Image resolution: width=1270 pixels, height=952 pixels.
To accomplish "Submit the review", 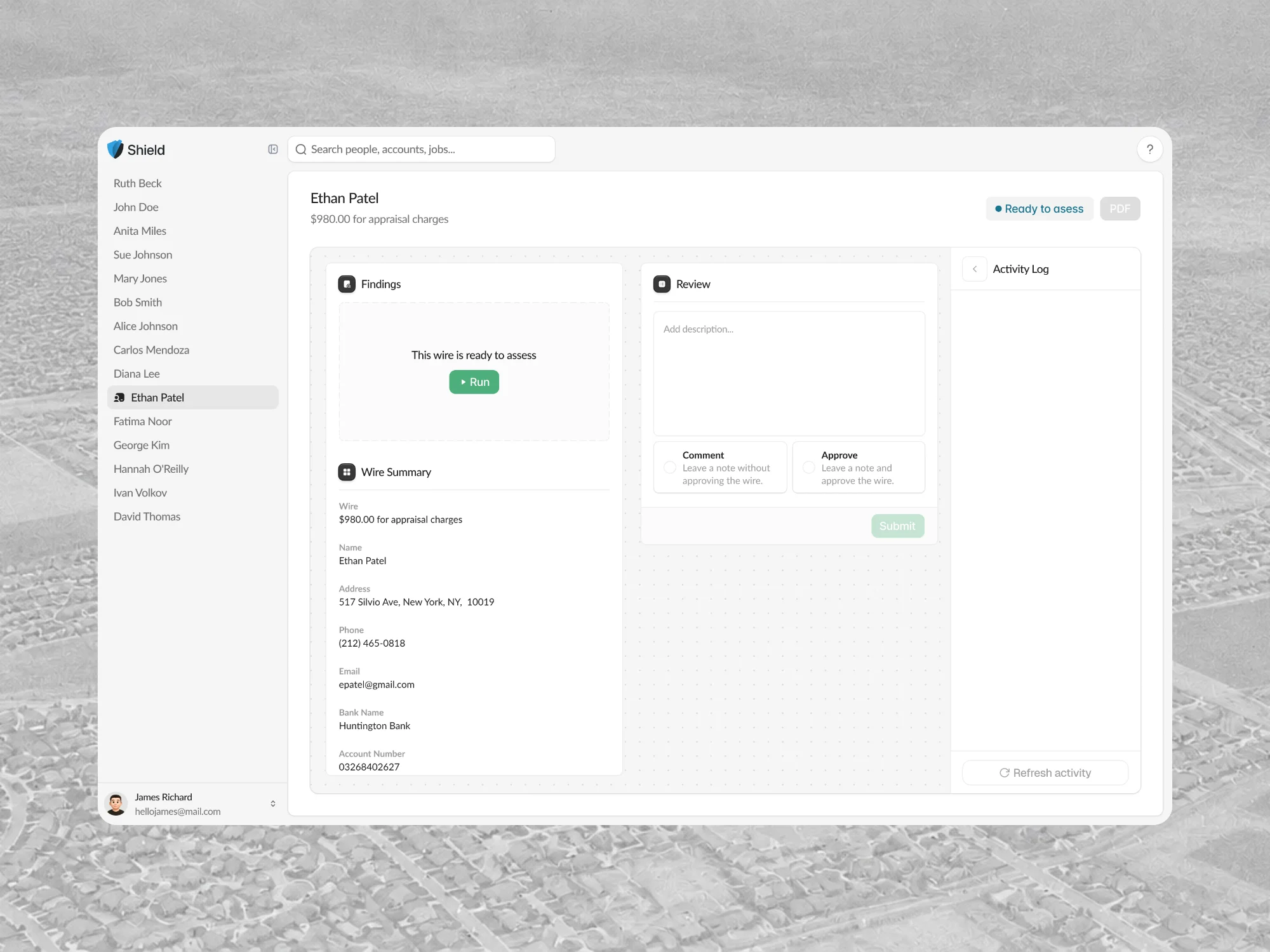I will (x=897, y=526).
